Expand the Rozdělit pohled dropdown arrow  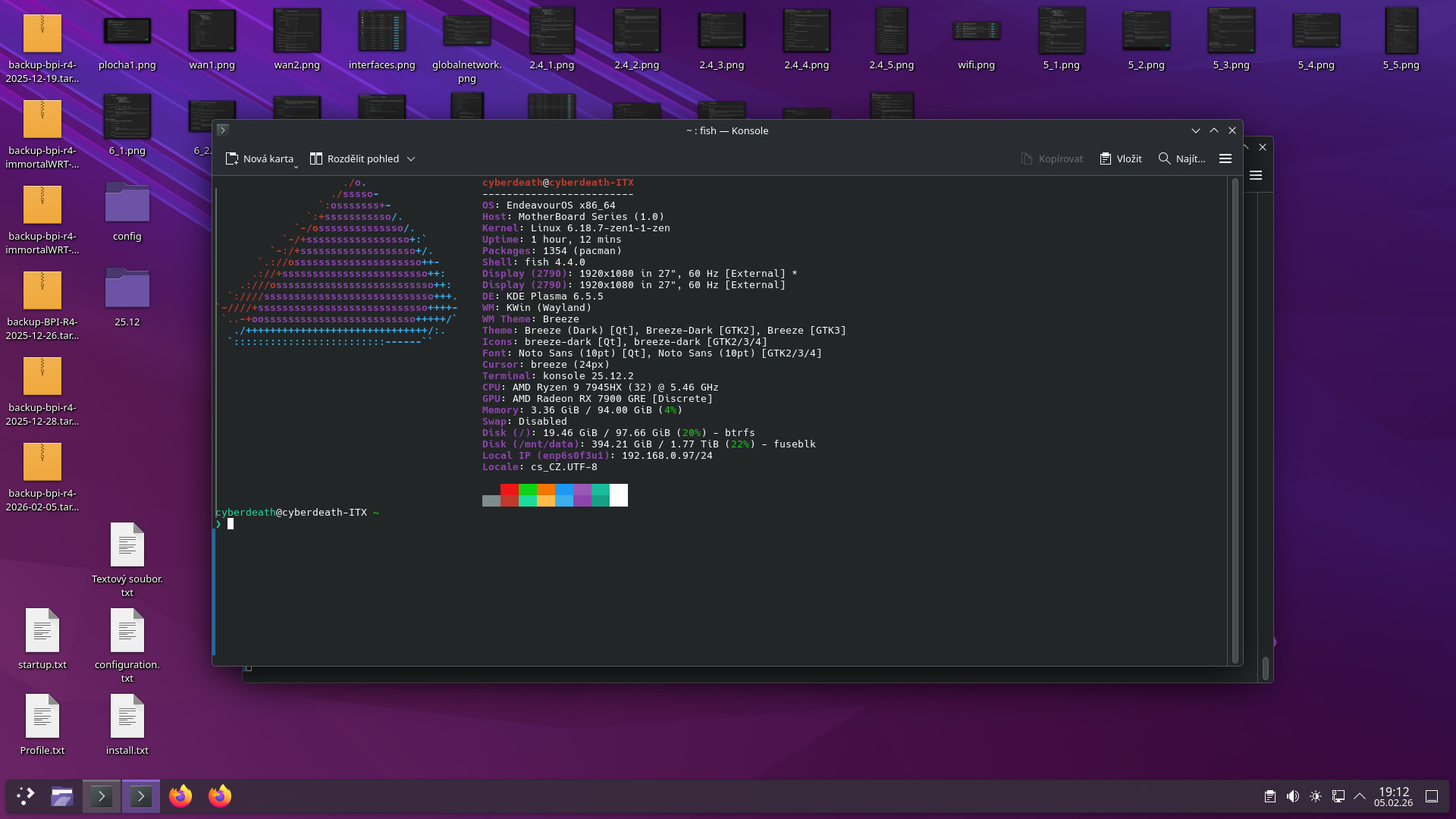411,158
